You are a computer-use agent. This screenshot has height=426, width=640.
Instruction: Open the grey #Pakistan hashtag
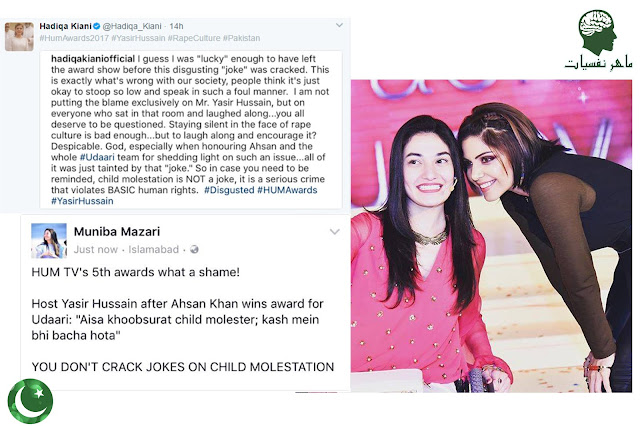pyautogui.click(x=241, y=38)
